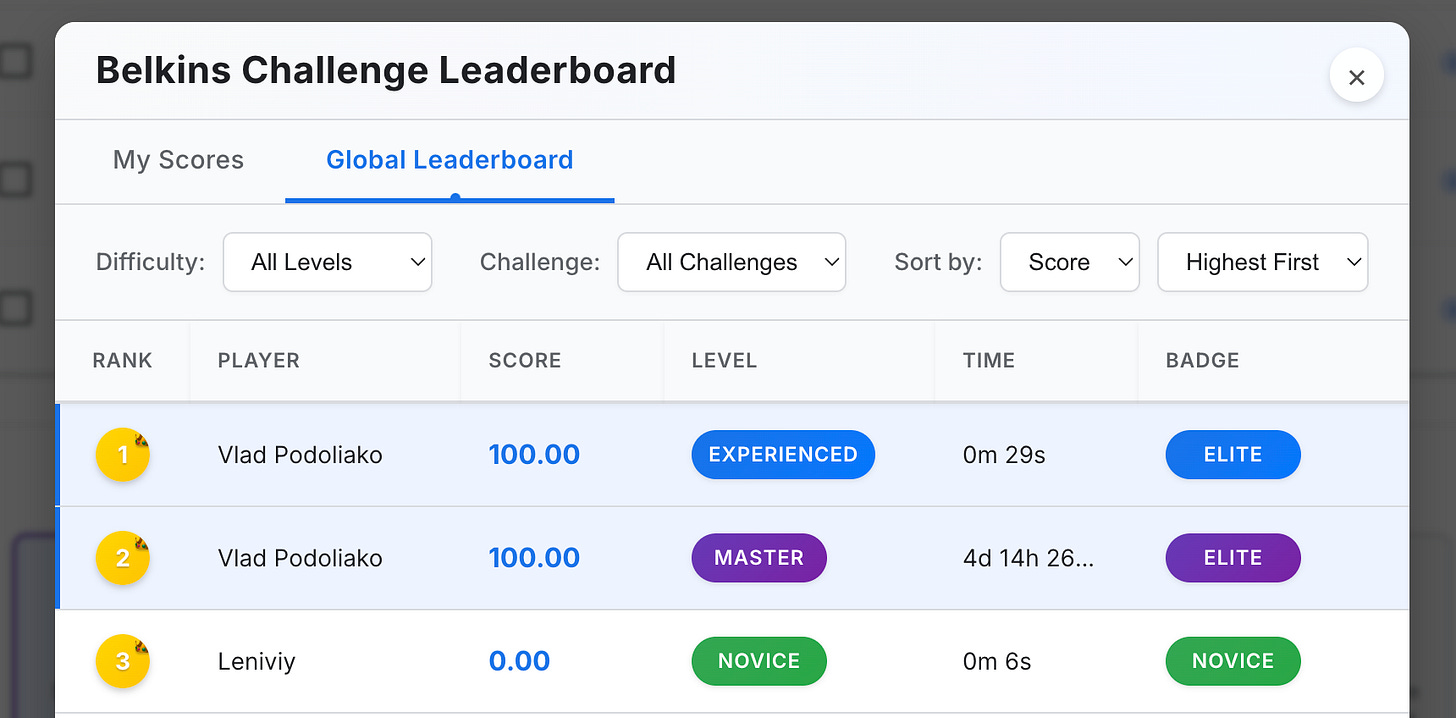Click the RANK column header
The width and height of the screenshot is (1456, 718).
pos(123,361)
